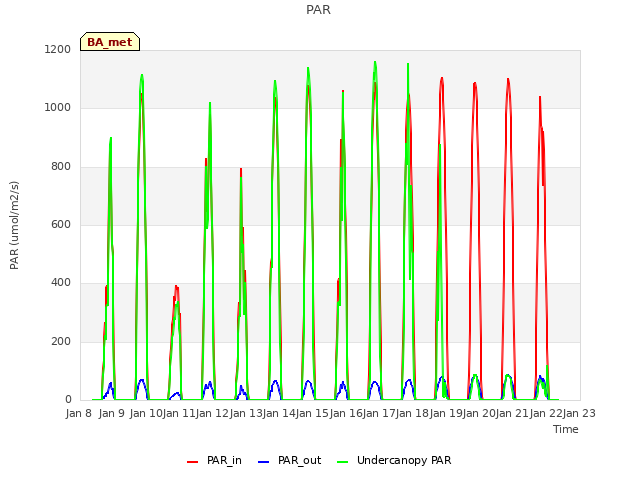
Task: Click the blue PAR_out legend swatch
Action: pyautogui.click(x=264, y=462)
